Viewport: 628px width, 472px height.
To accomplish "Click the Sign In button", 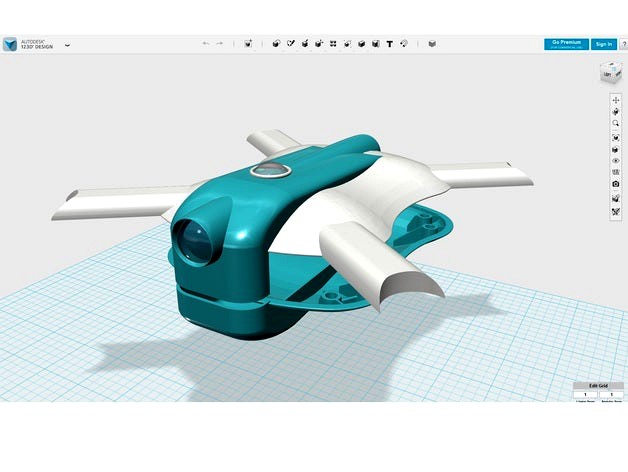I will click(604, 44).
